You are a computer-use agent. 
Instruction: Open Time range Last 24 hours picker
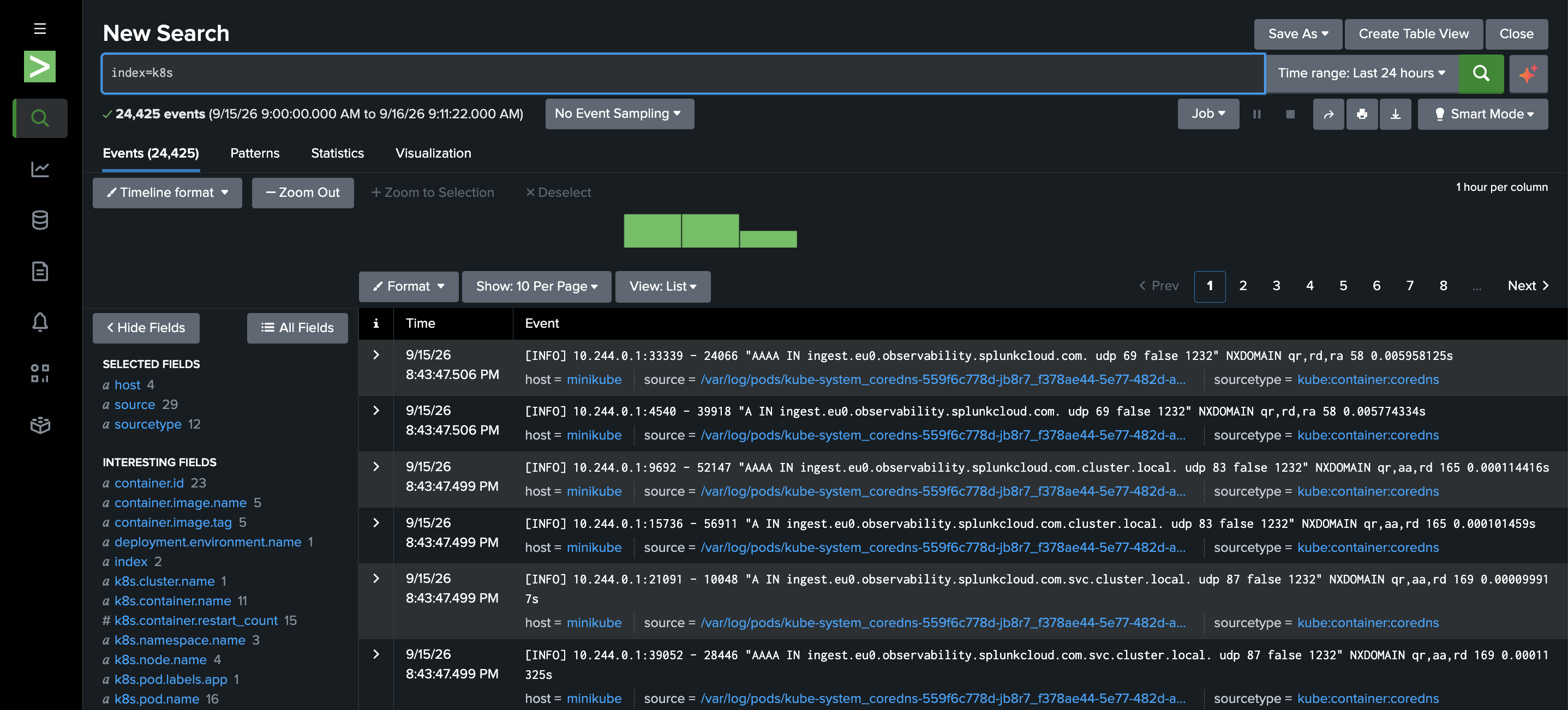coord(1361,73)
